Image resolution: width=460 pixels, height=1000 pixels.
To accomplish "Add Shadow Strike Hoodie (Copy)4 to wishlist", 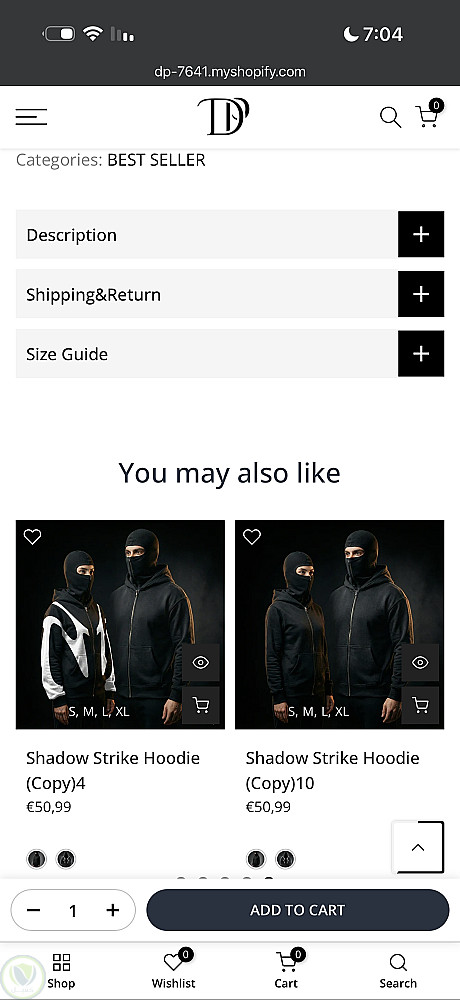I will point(33,537).
